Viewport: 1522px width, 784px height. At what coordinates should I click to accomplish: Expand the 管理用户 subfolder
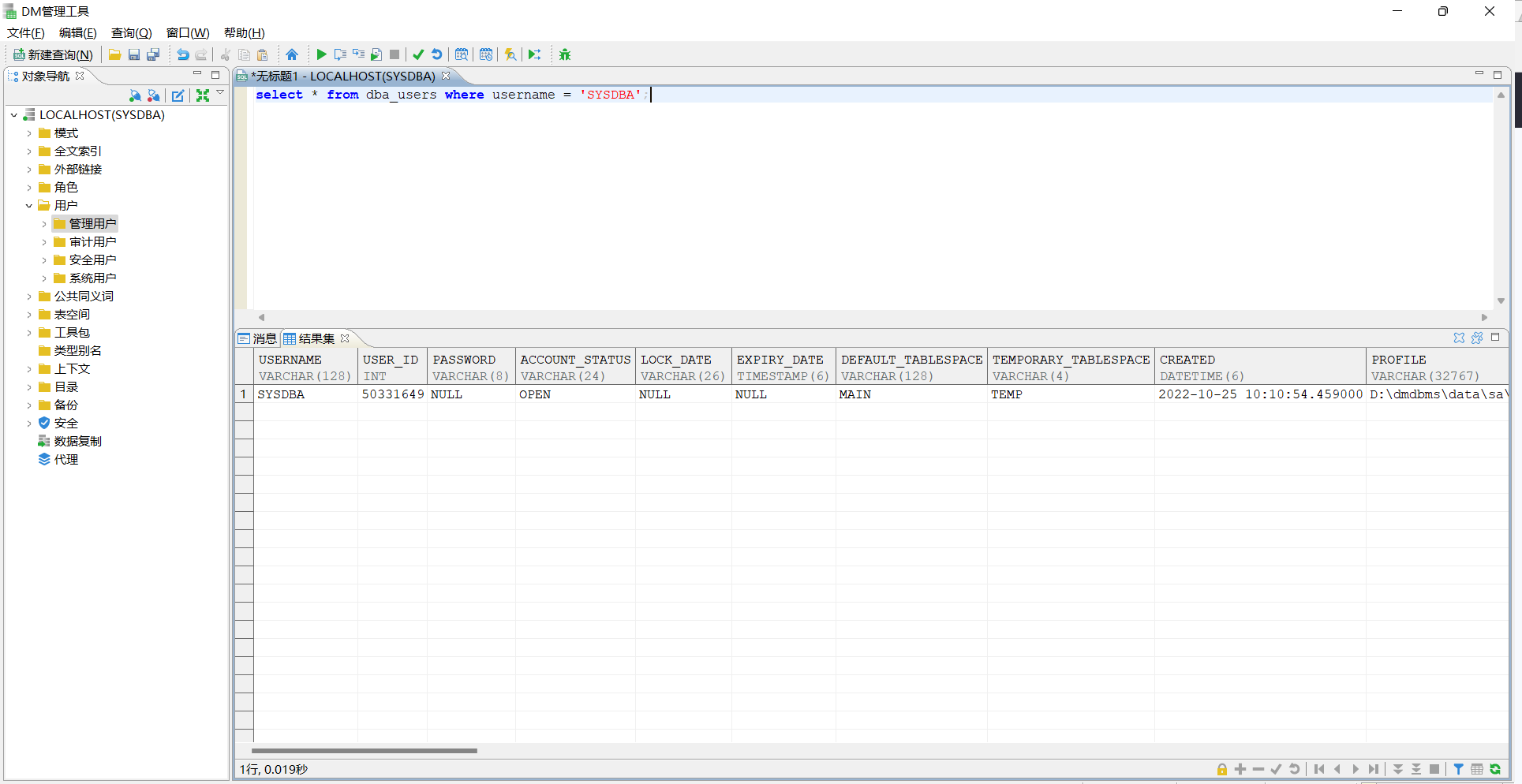coord(44,224)
